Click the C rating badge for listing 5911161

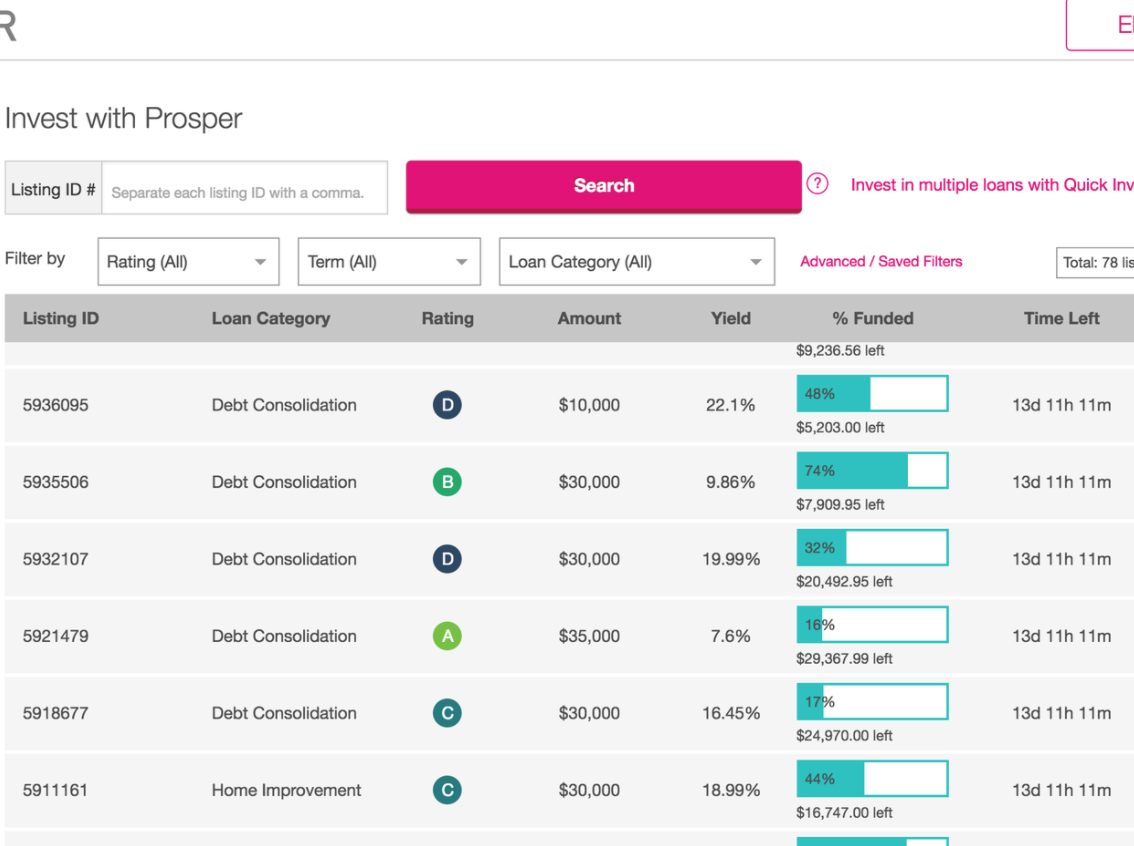pos(447,790)
